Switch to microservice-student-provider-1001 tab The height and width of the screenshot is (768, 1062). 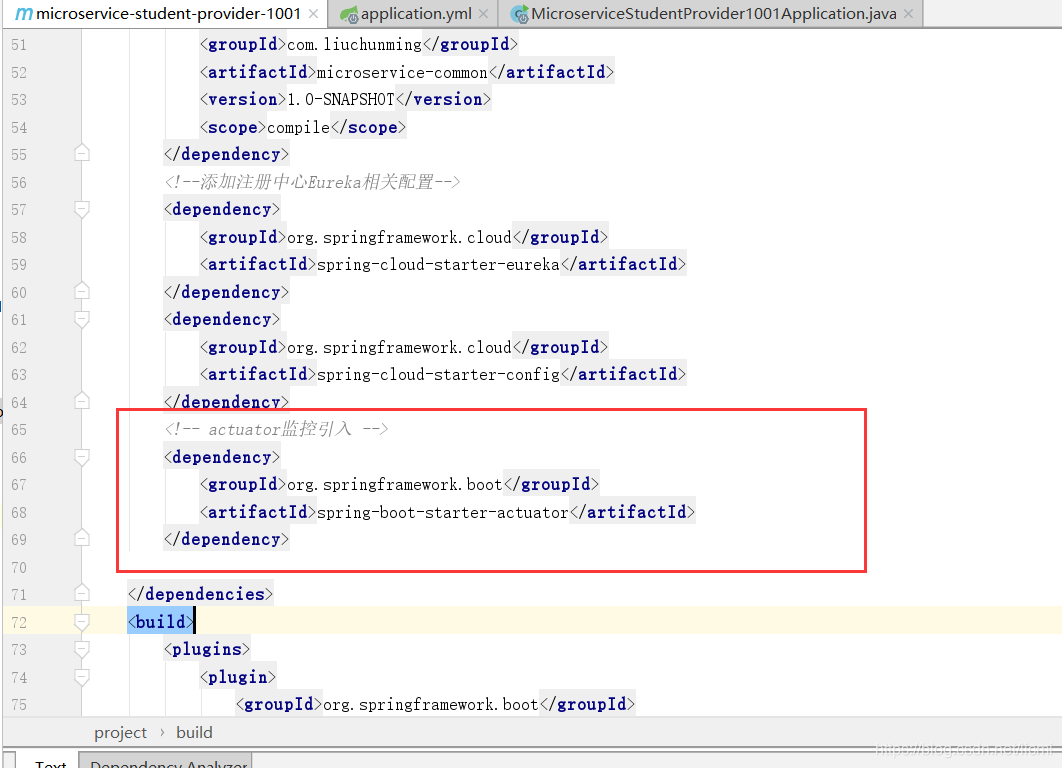[168, 14]
